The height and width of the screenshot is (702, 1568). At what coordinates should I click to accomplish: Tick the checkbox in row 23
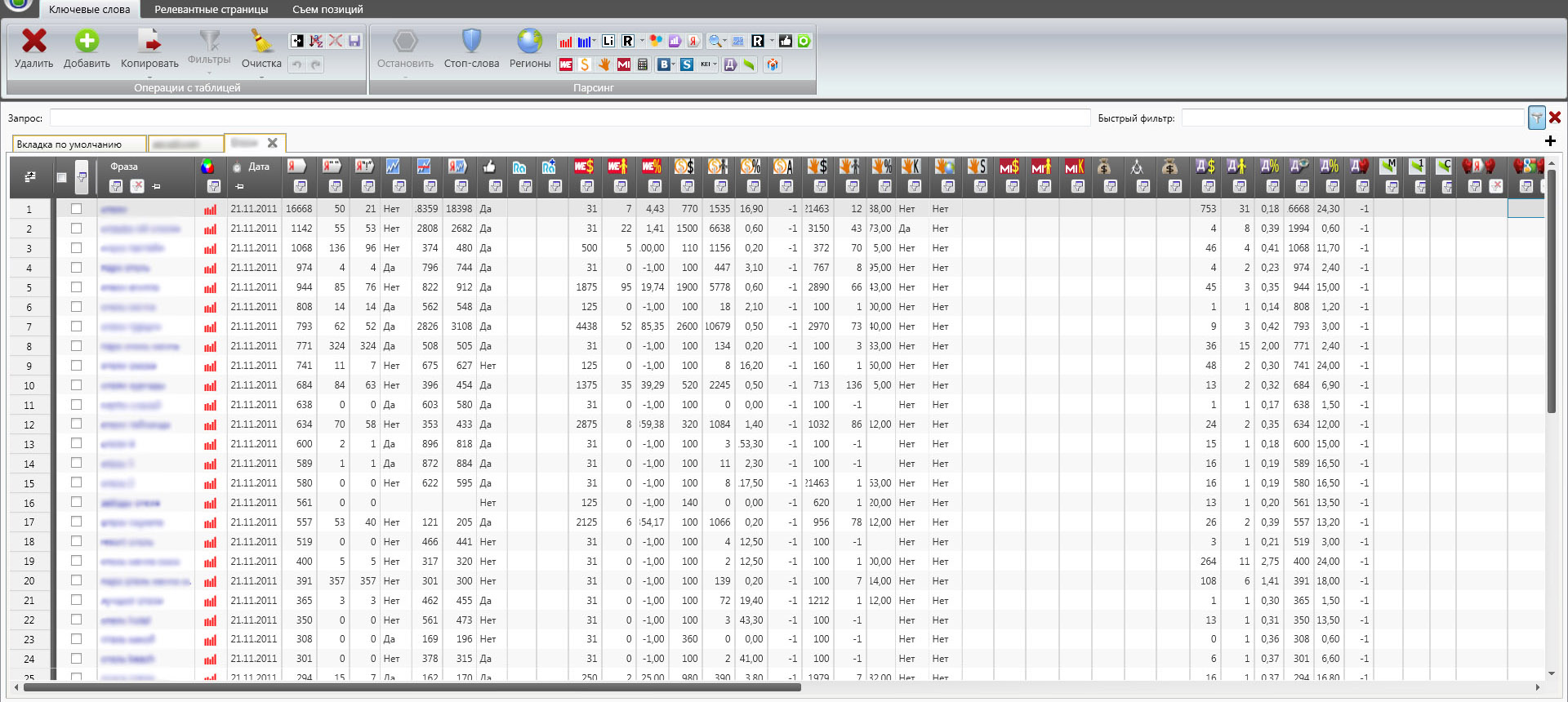point(76,639)
